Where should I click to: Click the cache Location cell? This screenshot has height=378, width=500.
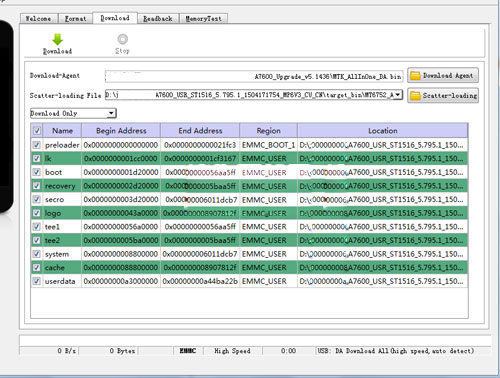point(383,268)
